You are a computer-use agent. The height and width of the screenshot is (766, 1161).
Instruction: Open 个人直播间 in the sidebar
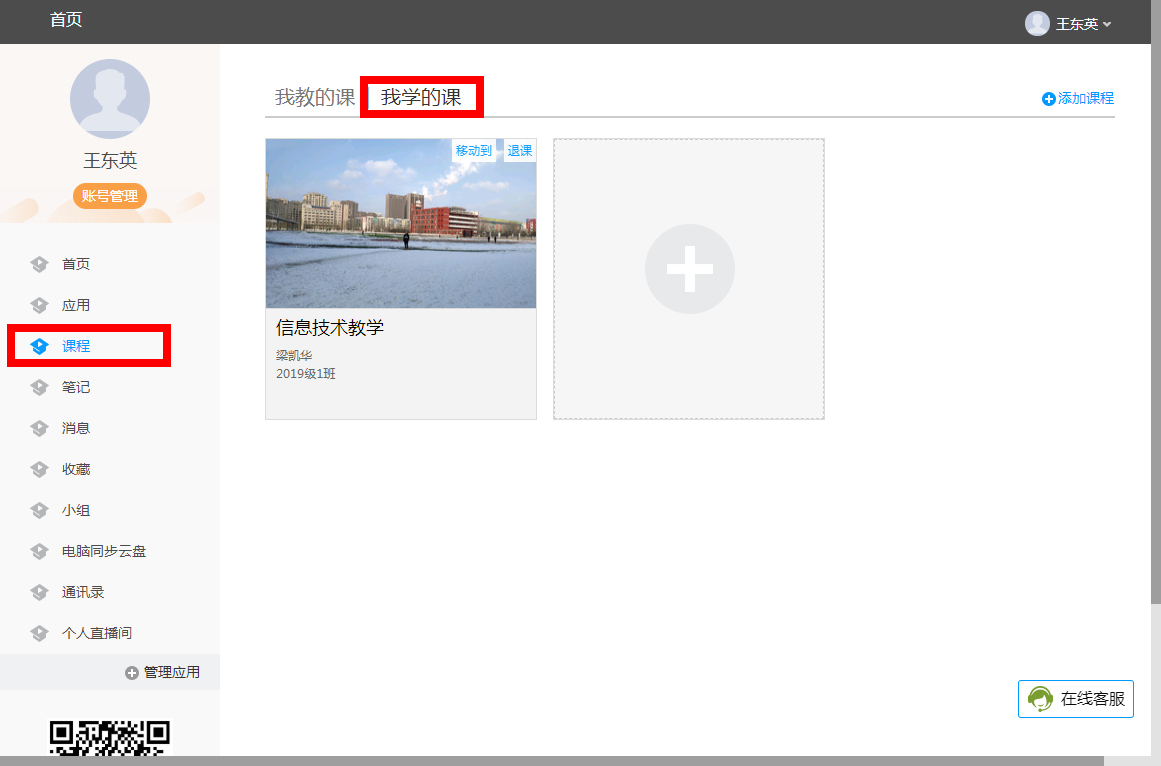point(97,633)
